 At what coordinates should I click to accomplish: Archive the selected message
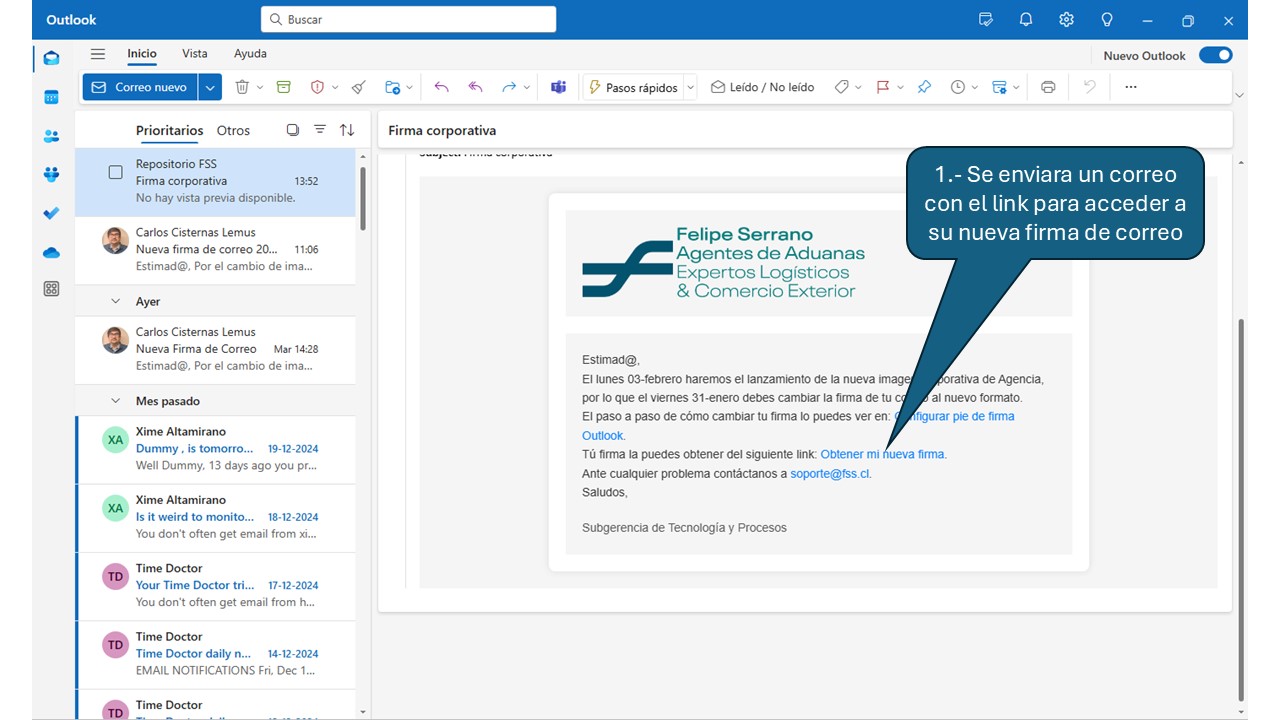[284, 87]
